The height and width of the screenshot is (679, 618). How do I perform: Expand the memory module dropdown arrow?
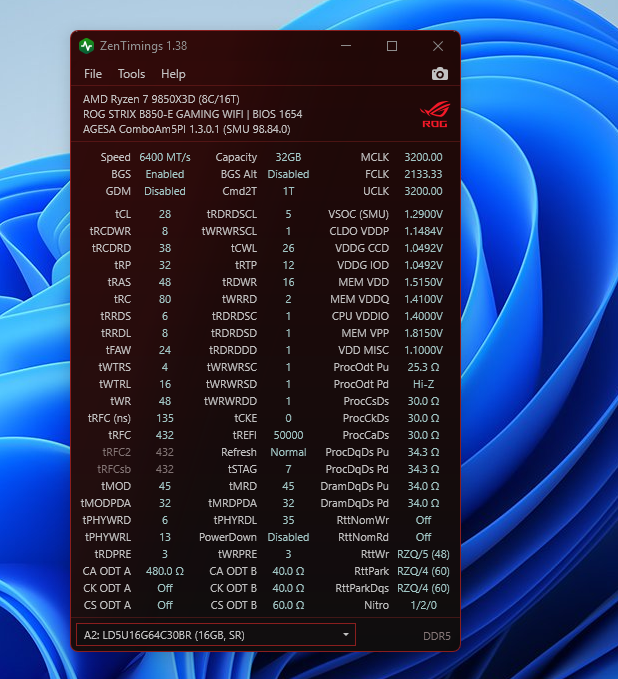tap(346, 634)
